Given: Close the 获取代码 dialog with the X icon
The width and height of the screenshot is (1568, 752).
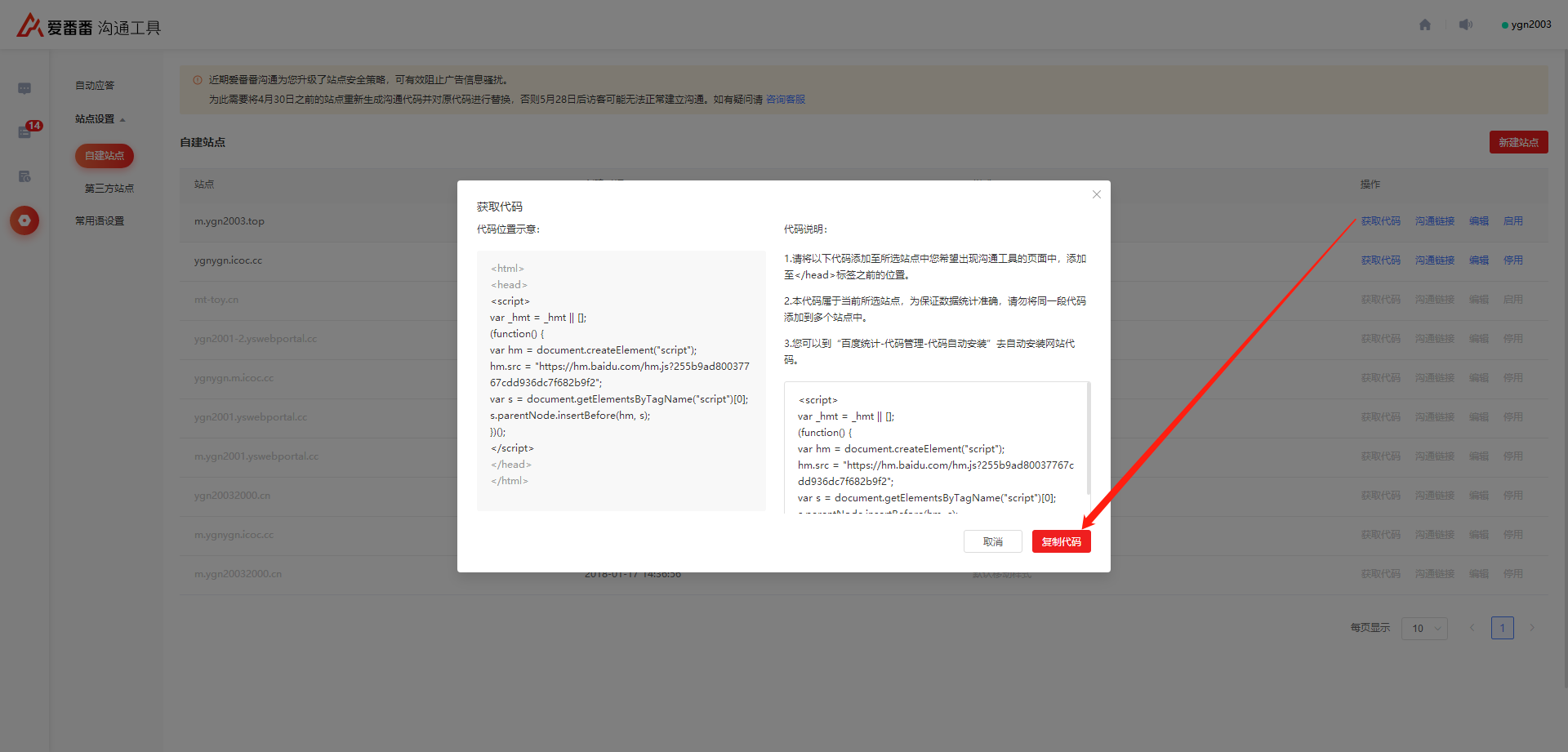Looking at the screenshot, I should click(1097, 194).
